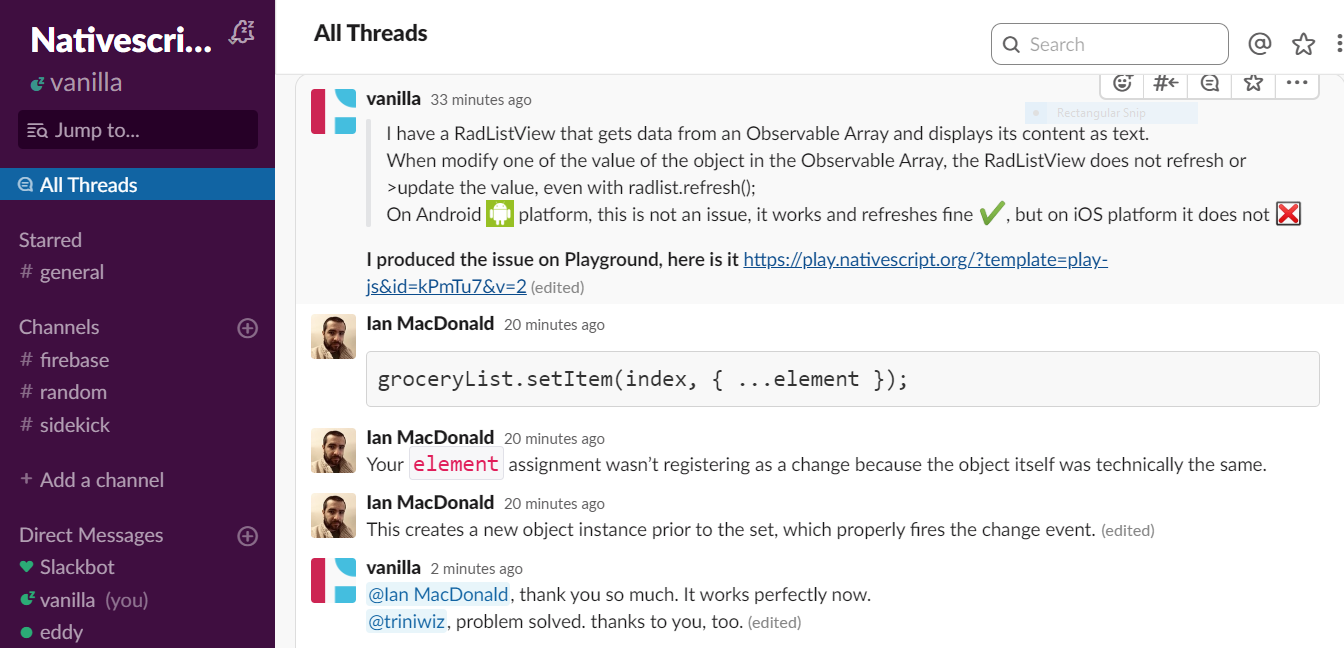The height and width of the screenshot is (648, 1344).
Task: Click the Add a channel option
Action: pyautogui.click(x=101, y=480)
